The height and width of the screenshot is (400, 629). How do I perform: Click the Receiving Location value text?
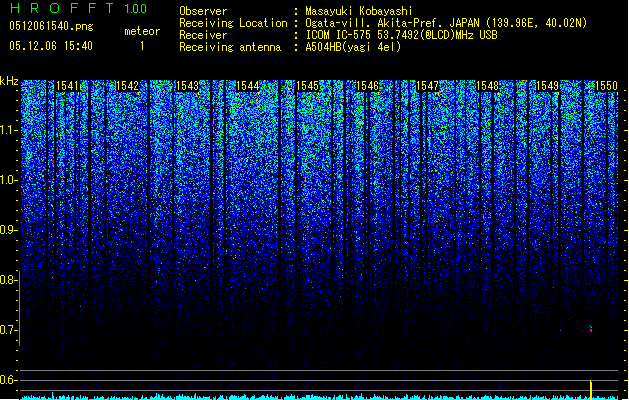[x=446, y=23]
